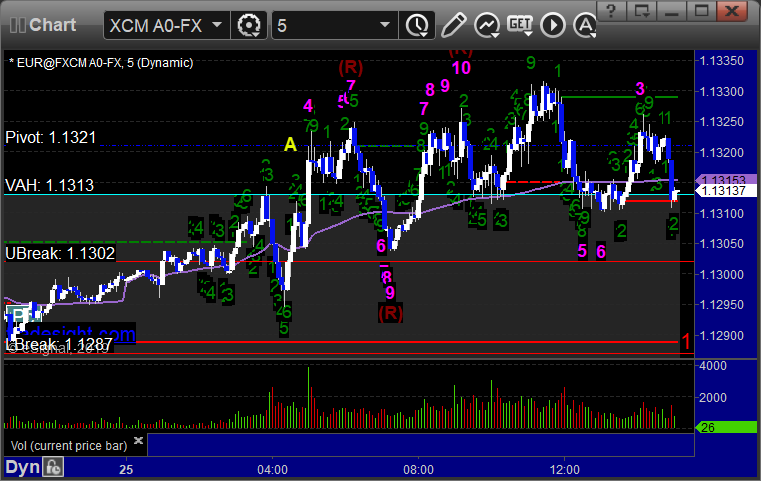This screenshot has height=481, width=761.
Task: Click the magenta 10 count marker
Action: 461,67
